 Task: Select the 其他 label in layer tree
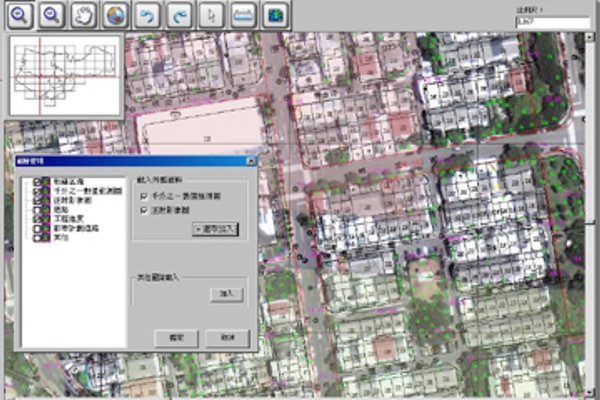pos(61,238)
